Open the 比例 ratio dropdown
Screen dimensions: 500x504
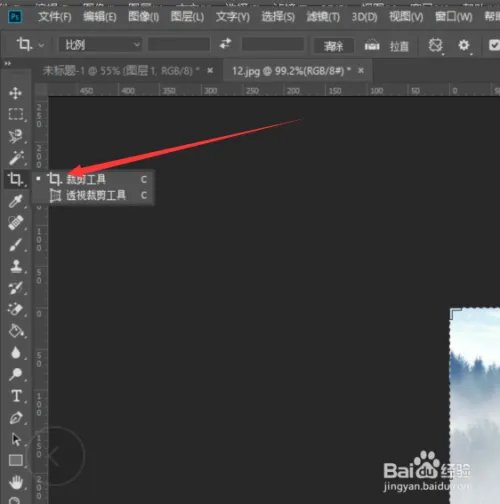pos(100,44)
